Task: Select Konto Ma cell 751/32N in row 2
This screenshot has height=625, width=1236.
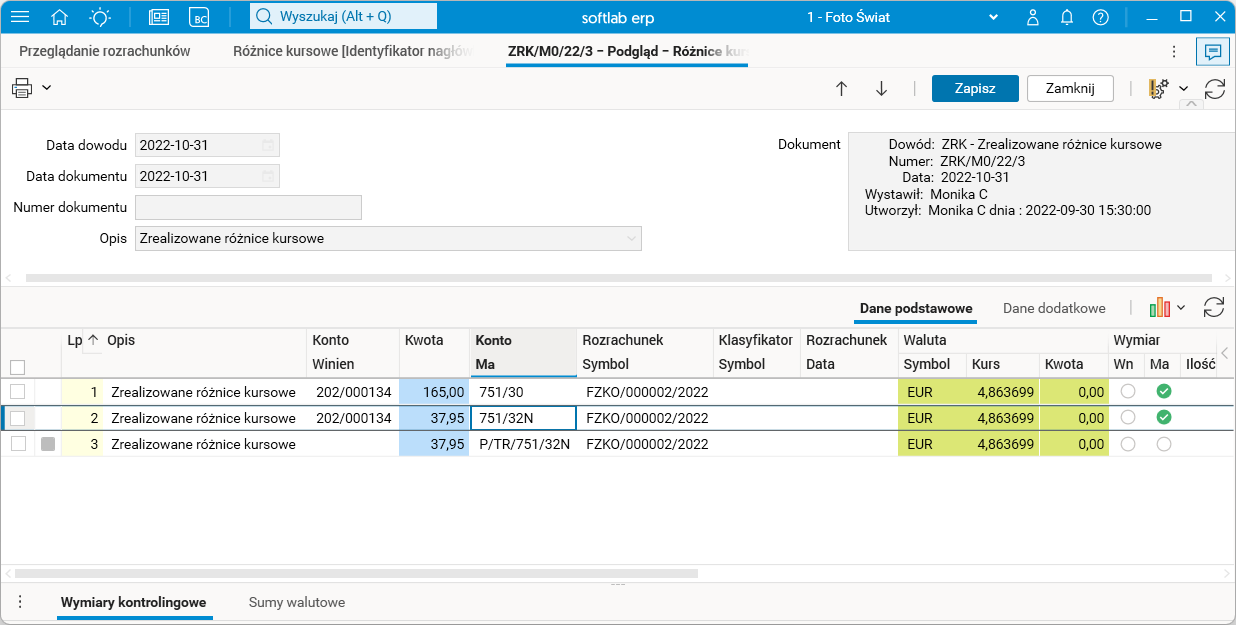Action: pyautogui.click(x=523, y=418)
